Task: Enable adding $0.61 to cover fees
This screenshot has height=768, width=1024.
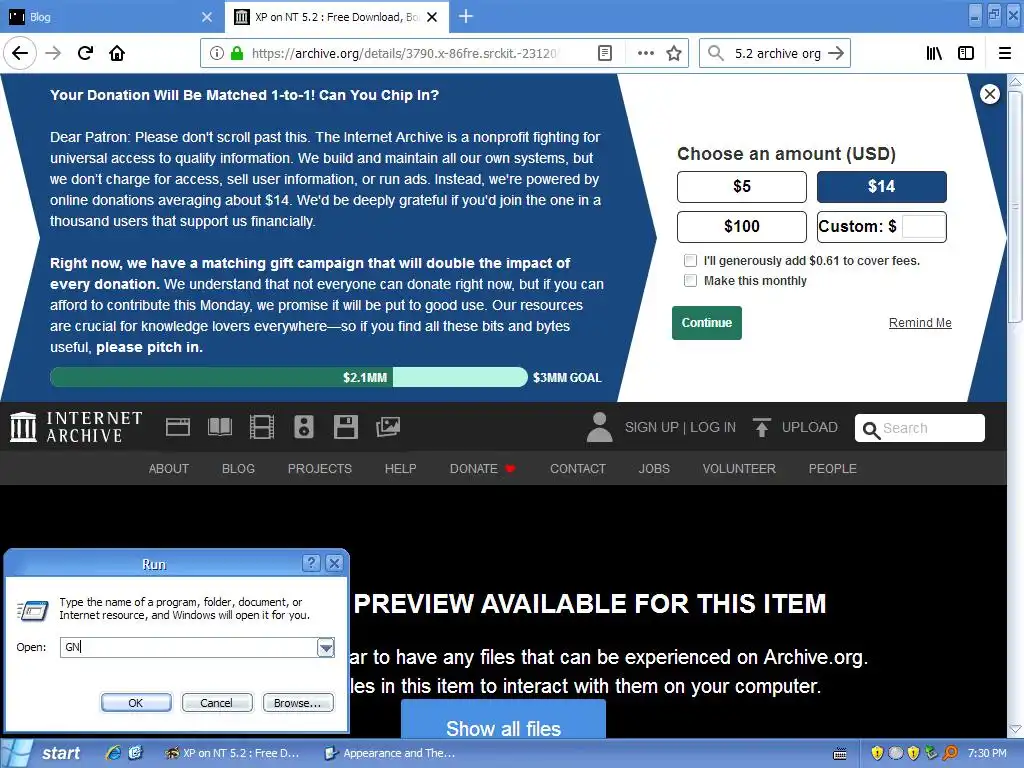Action: pyautogui.click(x=690, y=261)
